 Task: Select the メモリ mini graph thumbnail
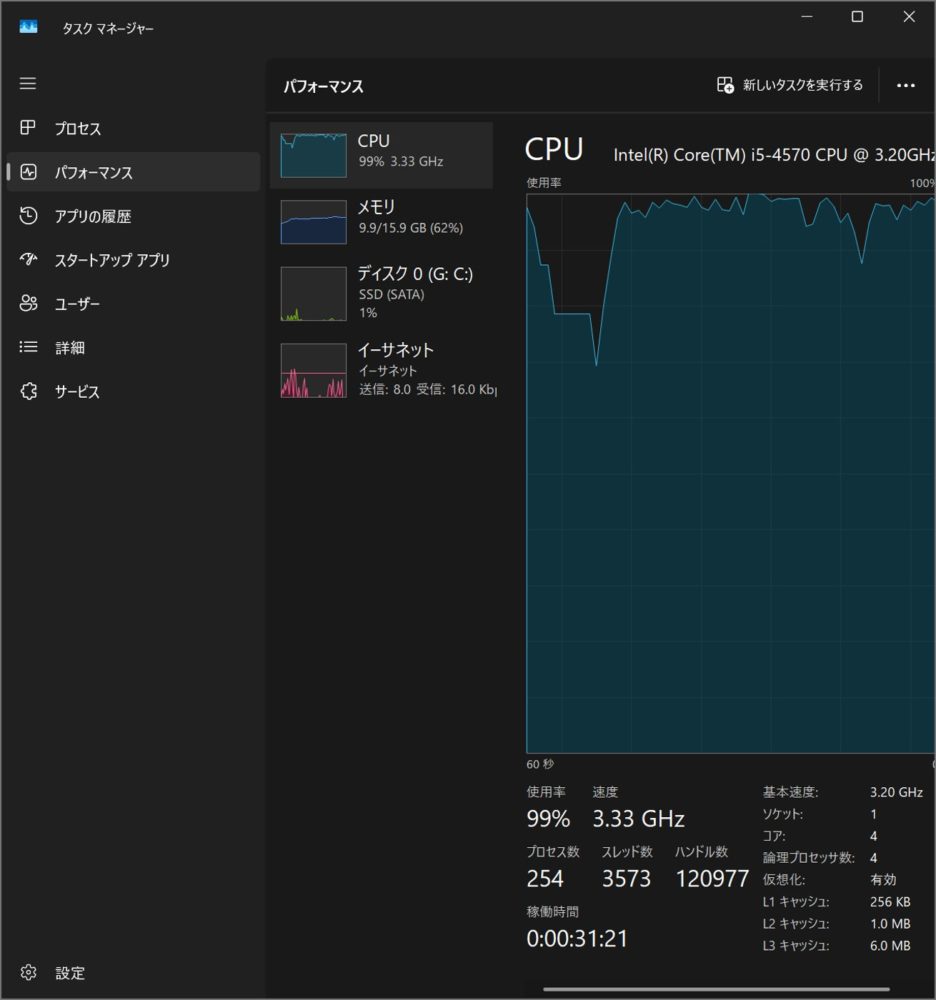pos(314,222)
